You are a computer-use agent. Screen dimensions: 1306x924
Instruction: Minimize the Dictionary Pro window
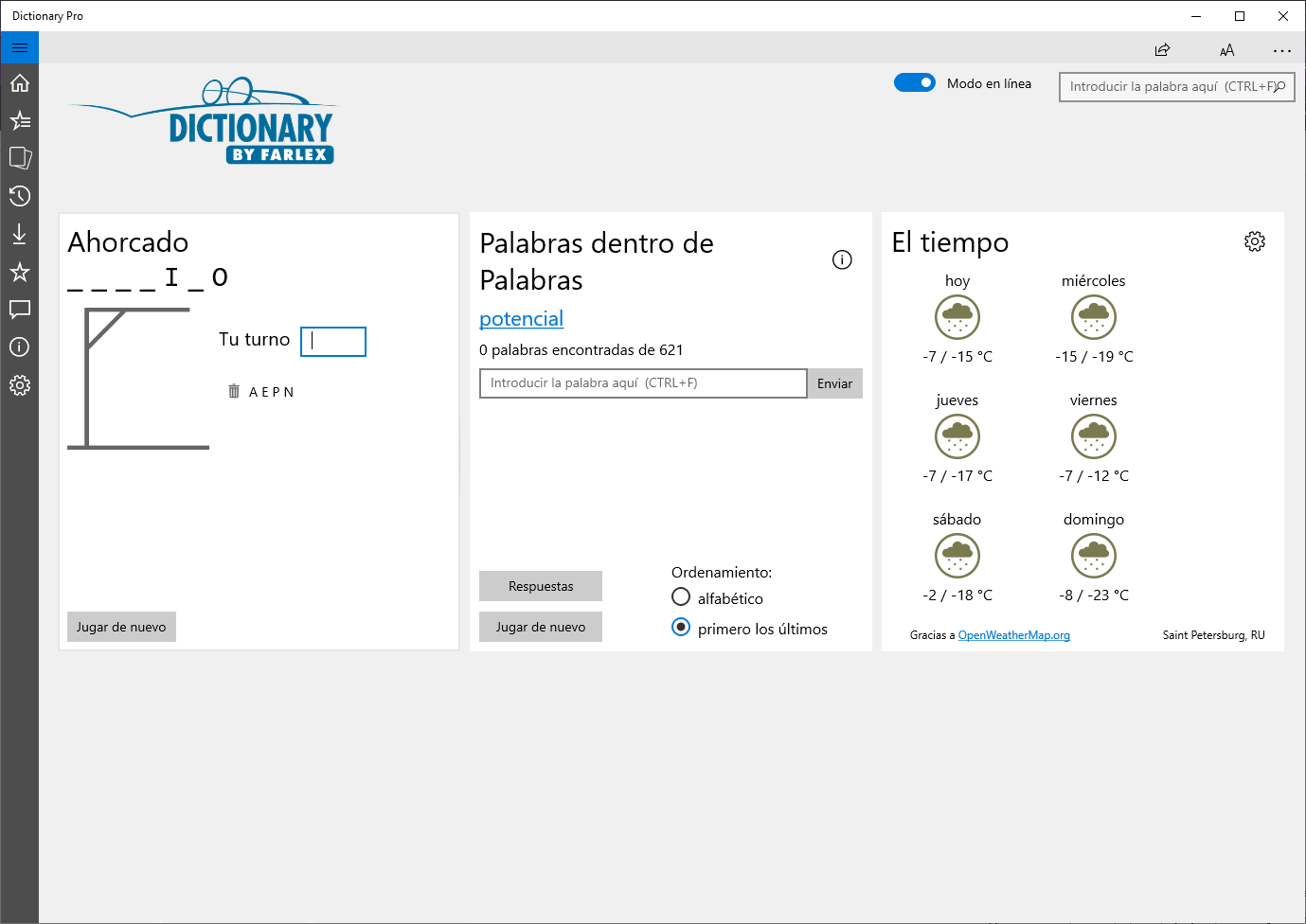(1196, 16)
